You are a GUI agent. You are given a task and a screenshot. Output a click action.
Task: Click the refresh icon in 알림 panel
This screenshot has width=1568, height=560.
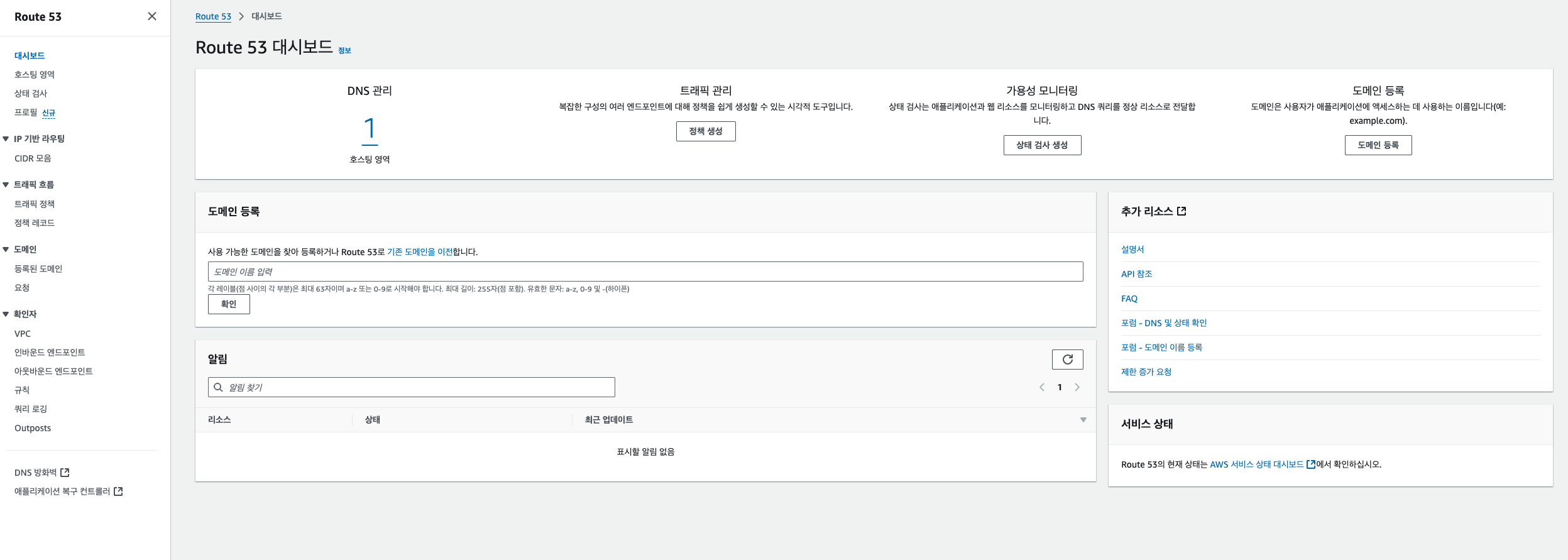point(1067,360)
